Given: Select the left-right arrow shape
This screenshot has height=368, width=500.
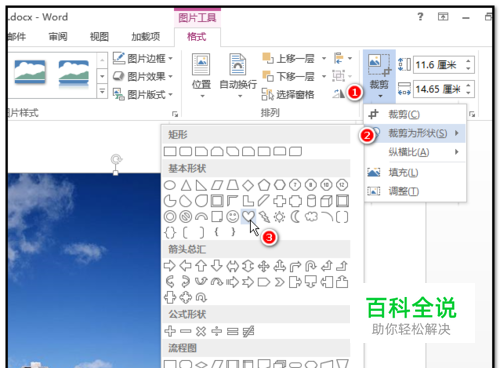Looking at the screenshot, I should tap(233, 266).
